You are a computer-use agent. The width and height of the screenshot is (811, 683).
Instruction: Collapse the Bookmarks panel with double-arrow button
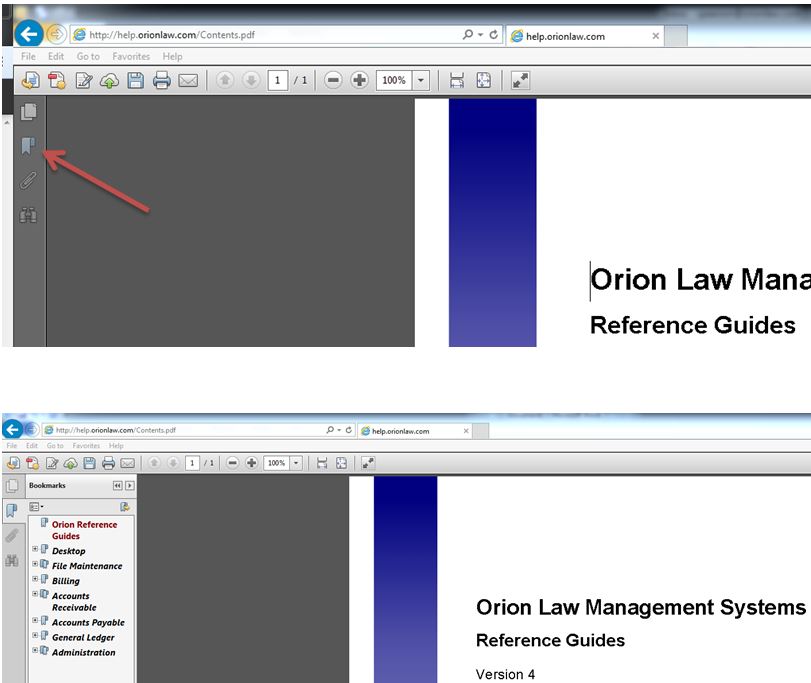[x=117, y=485]
